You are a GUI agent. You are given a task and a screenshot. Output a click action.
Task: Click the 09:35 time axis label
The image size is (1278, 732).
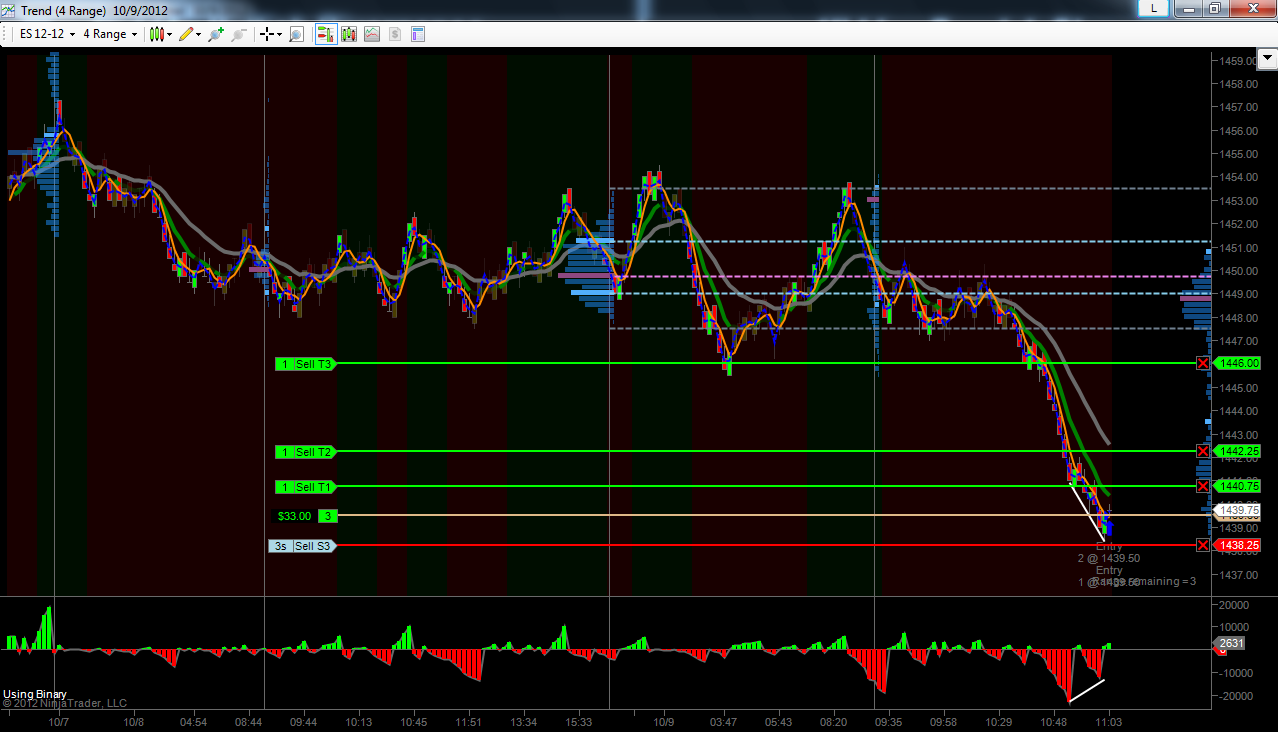(x=888, y=722)
